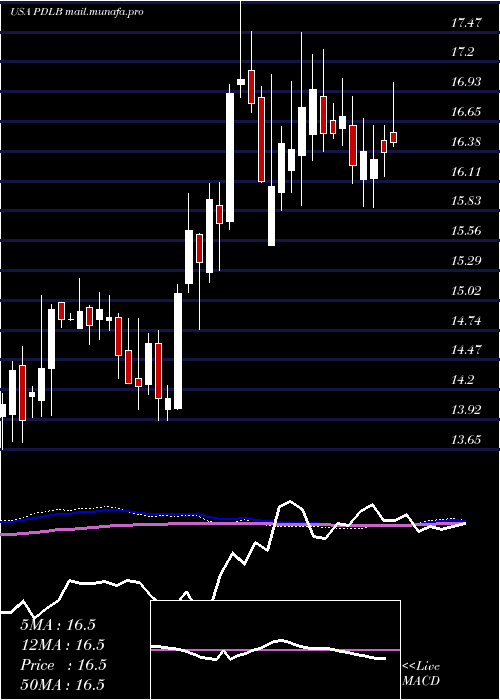The width and height of the screenshot is (500, 700).
Task: Click the '<<Live MACD' label
Action: click(421, 673)
